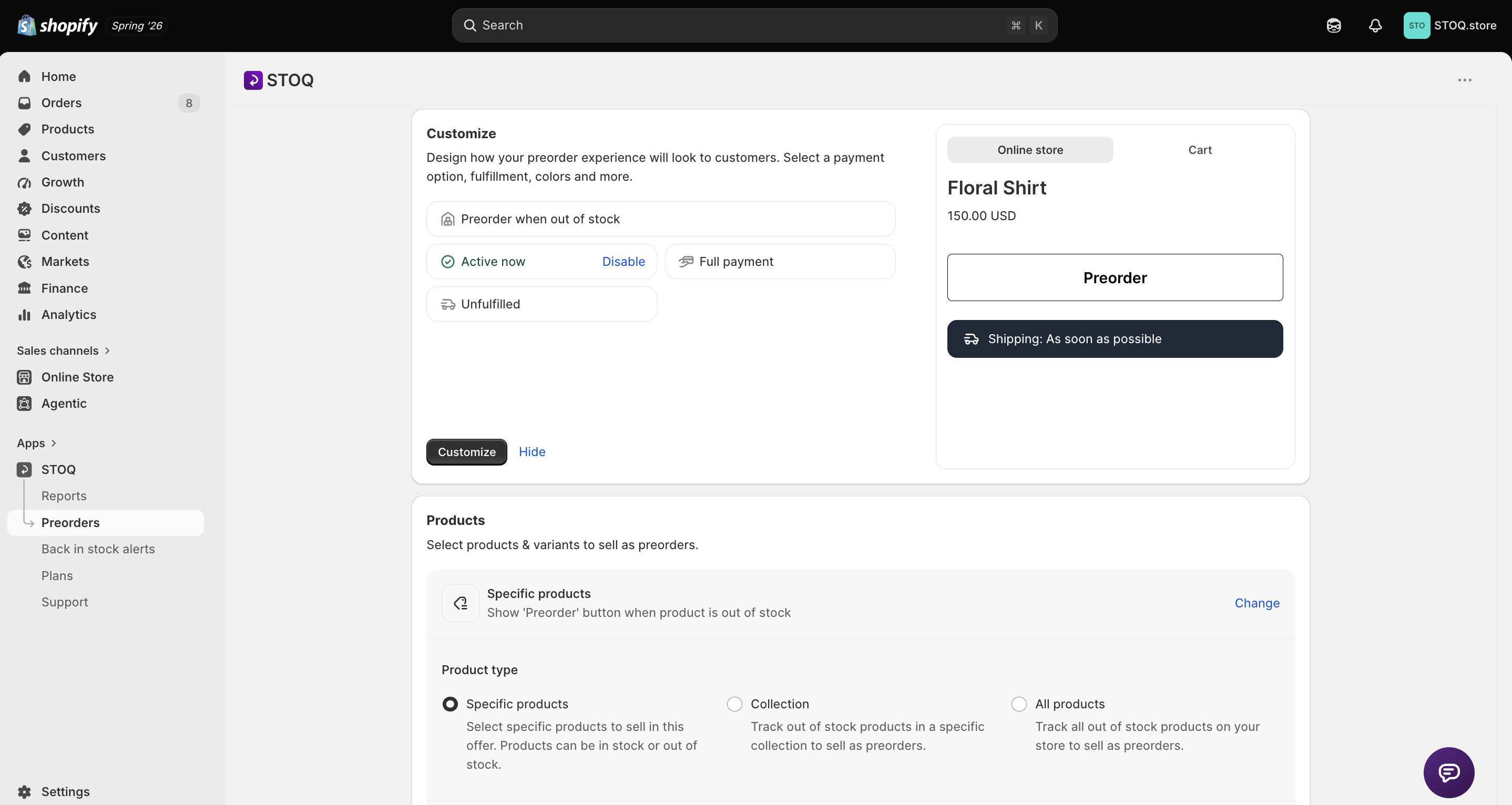Image resolution: width=1512 pixels, height=805 pixels.
Task: Click the Shopify logo
Action: click(57, 25)
